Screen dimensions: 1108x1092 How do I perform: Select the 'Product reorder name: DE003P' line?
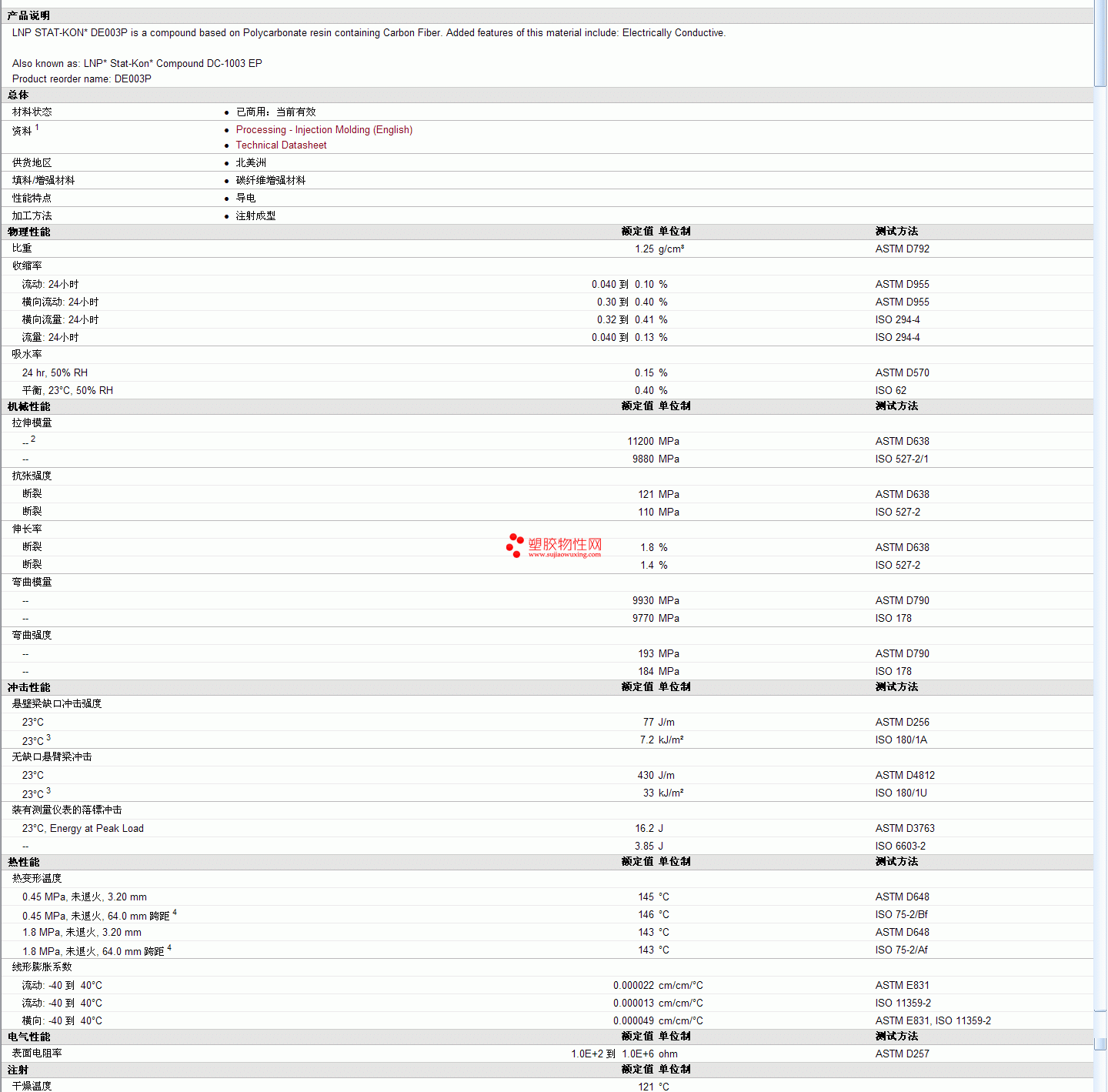[x=82, y=79]
